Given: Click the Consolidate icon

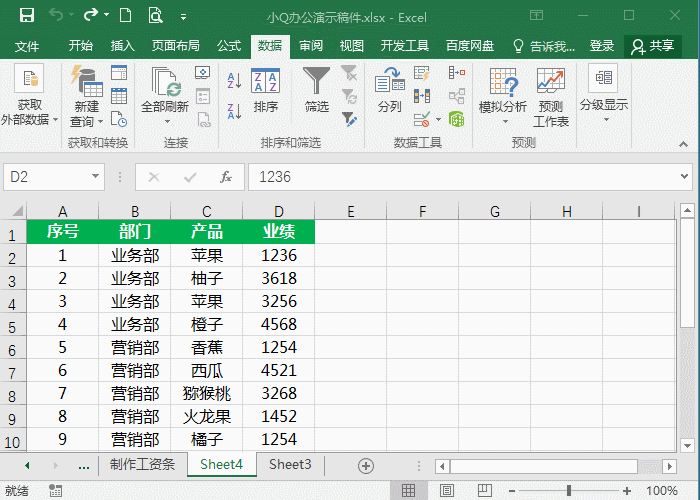Looking at the screenshot, I should click(457, 72).
